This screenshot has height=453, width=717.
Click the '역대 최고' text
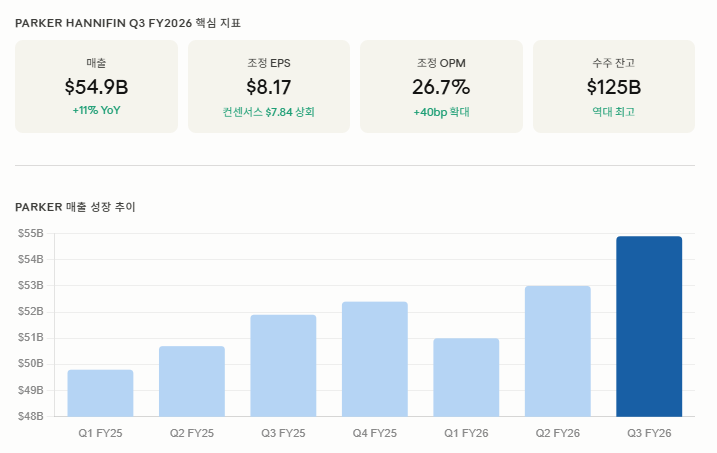(614, 112)
